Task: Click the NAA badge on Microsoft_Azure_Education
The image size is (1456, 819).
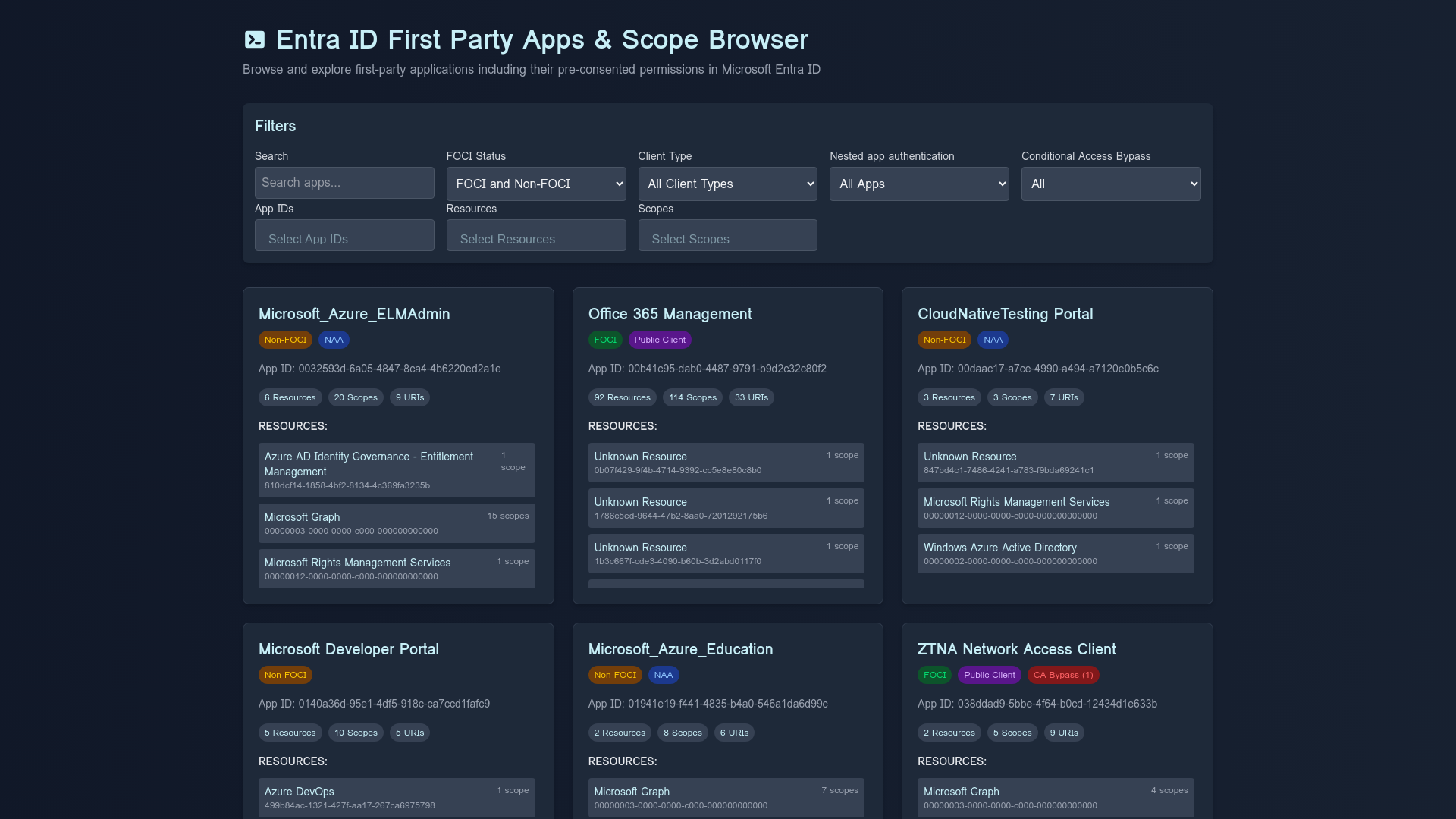Action: pyautogui.click(x=664, y=675)
